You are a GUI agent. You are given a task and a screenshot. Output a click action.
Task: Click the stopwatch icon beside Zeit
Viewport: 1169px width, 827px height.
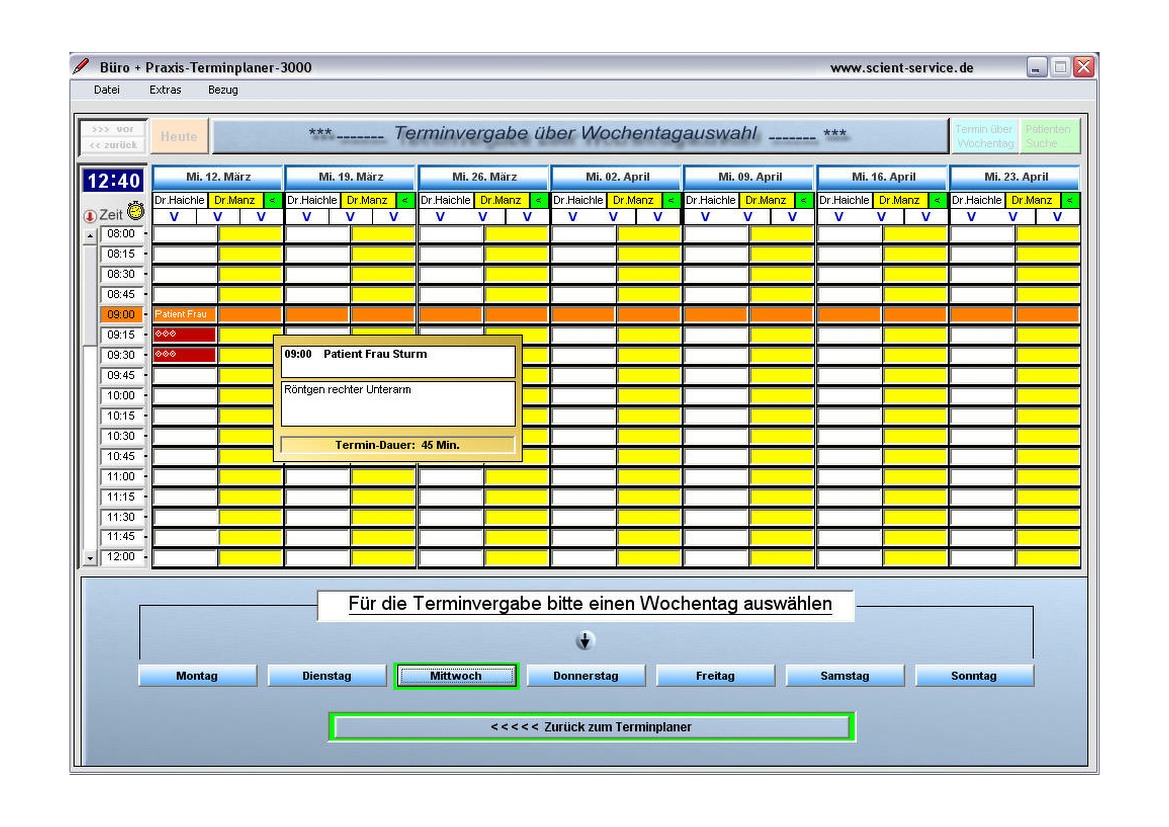(135, 212)
